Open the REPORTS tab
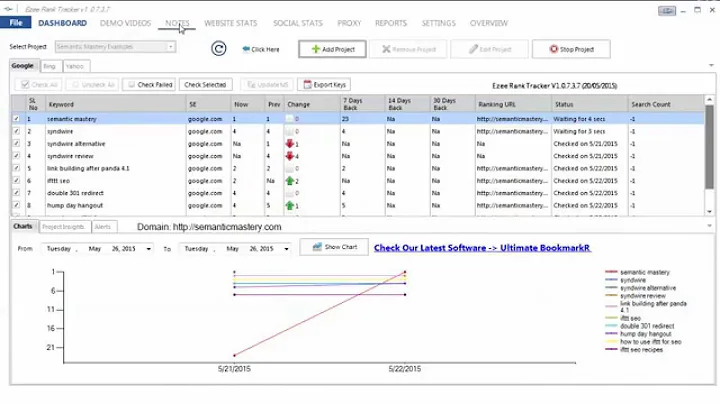This screenshot has width=720, height=404. coord(391,23)
